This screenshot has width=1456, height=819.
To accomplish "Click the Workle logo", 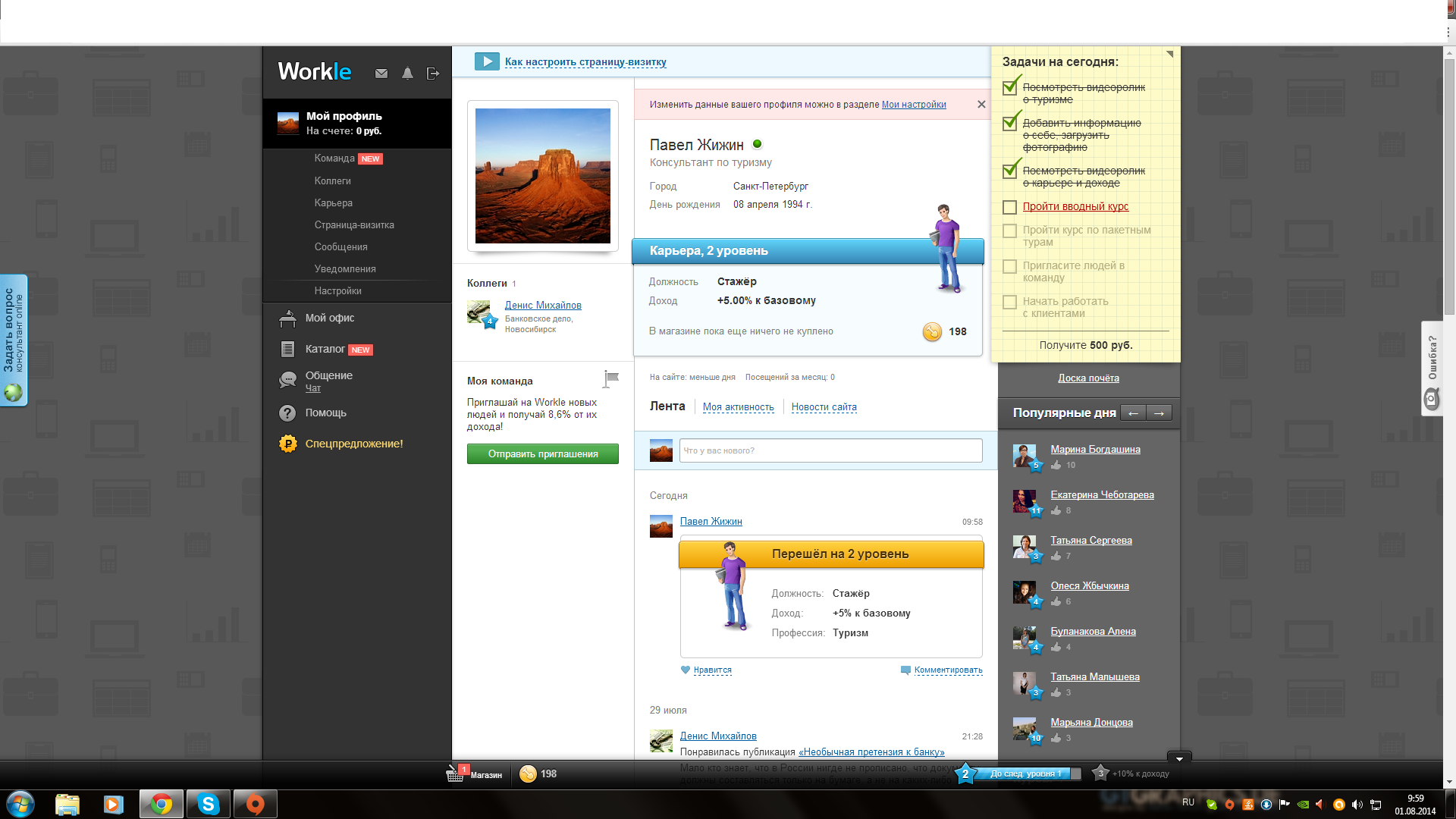I will (x=315, y=71).
